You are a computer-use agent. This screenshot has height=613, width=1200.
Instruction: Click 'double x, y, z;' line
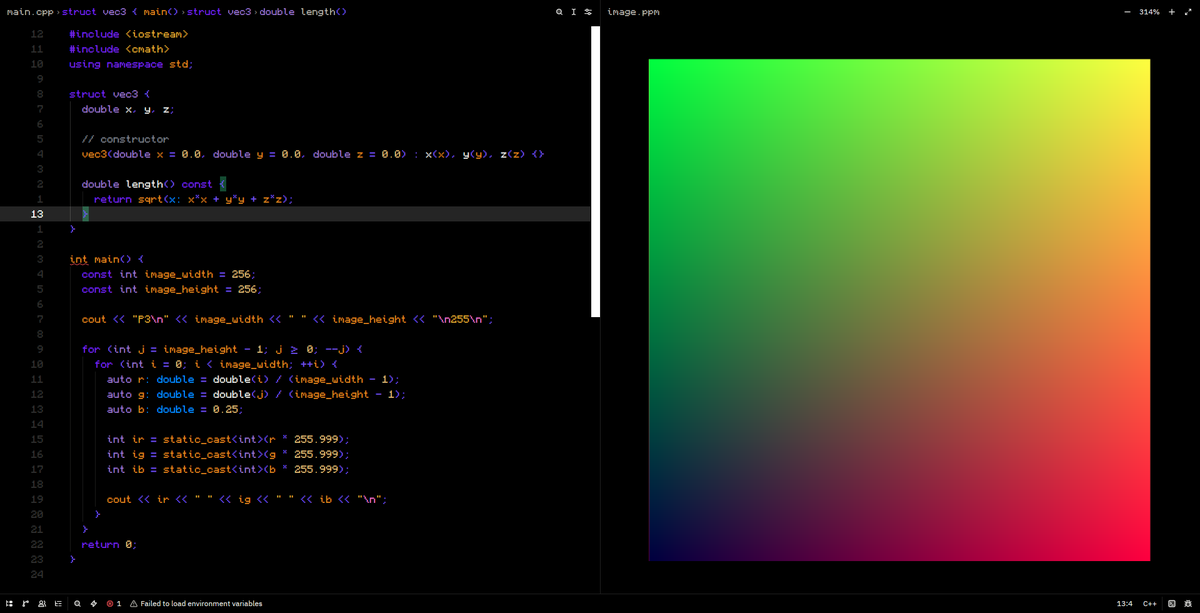[128, 109]
